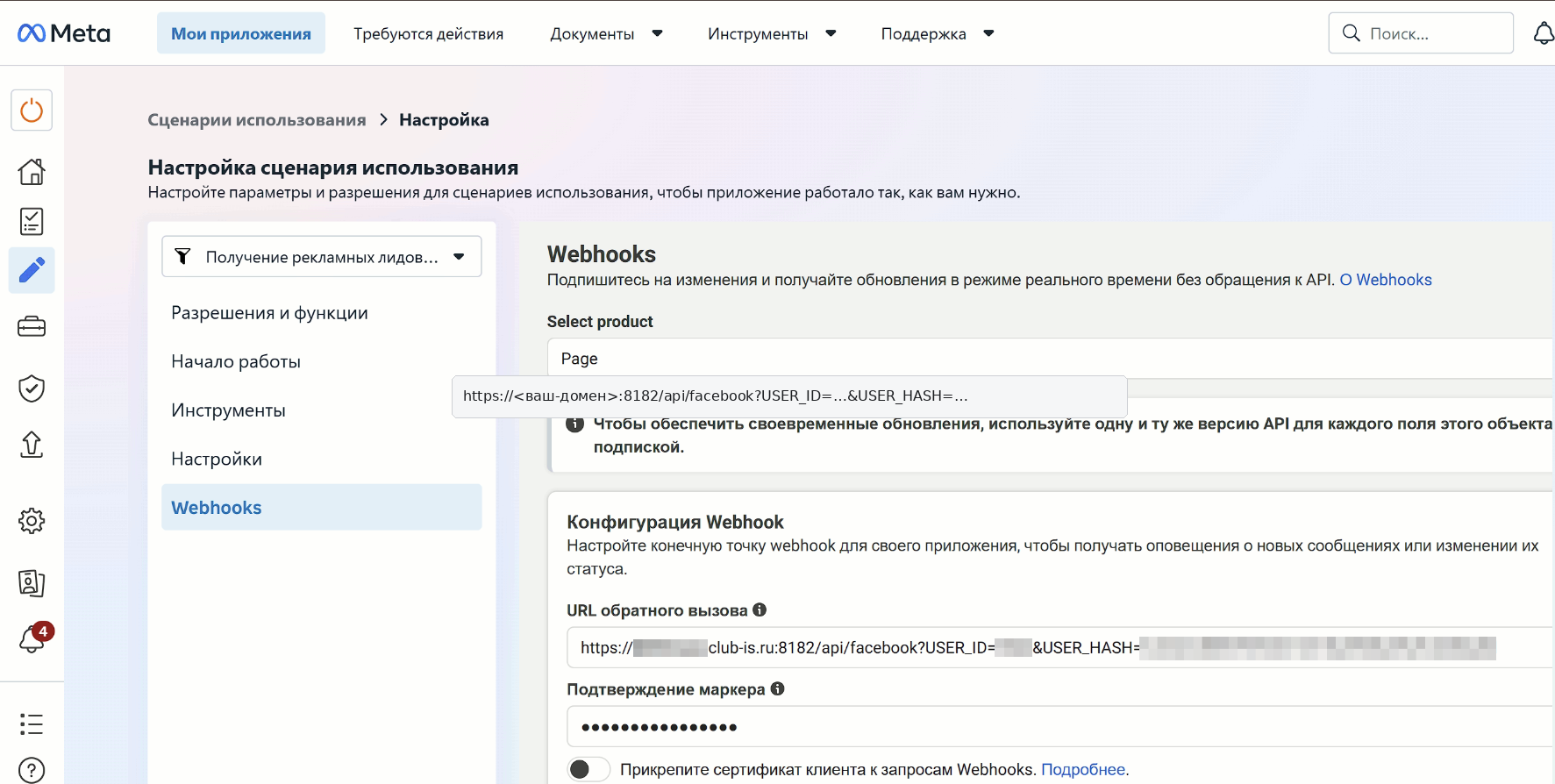
Task: Expand the Поддержка menu
Action: pos(937,33)
